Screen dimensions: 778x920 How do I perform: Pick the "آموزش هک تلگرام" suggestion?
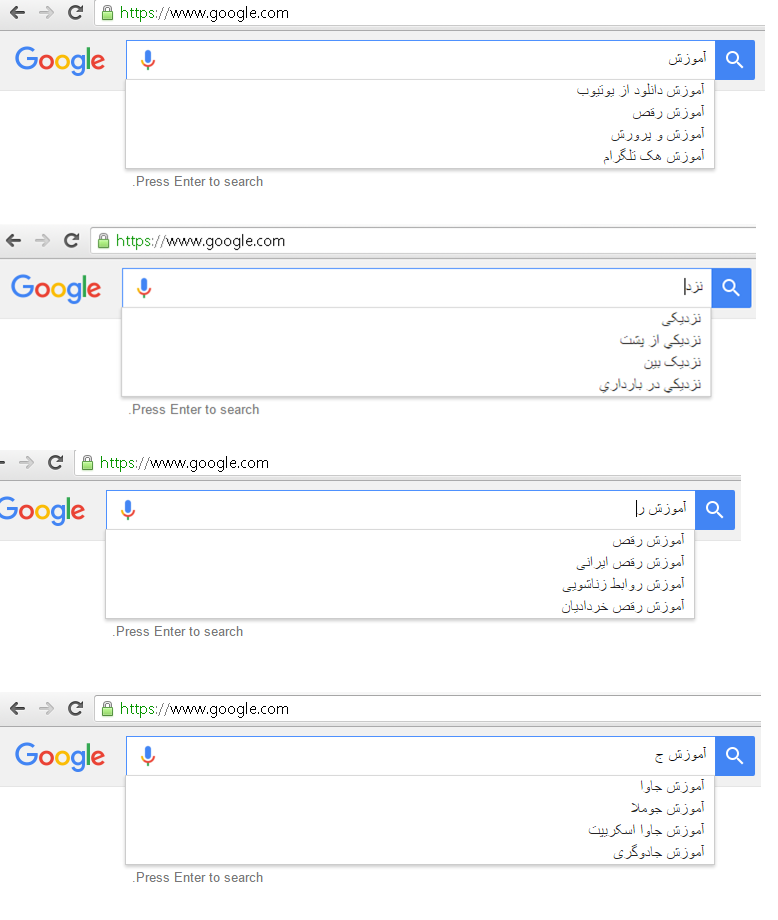653,156
